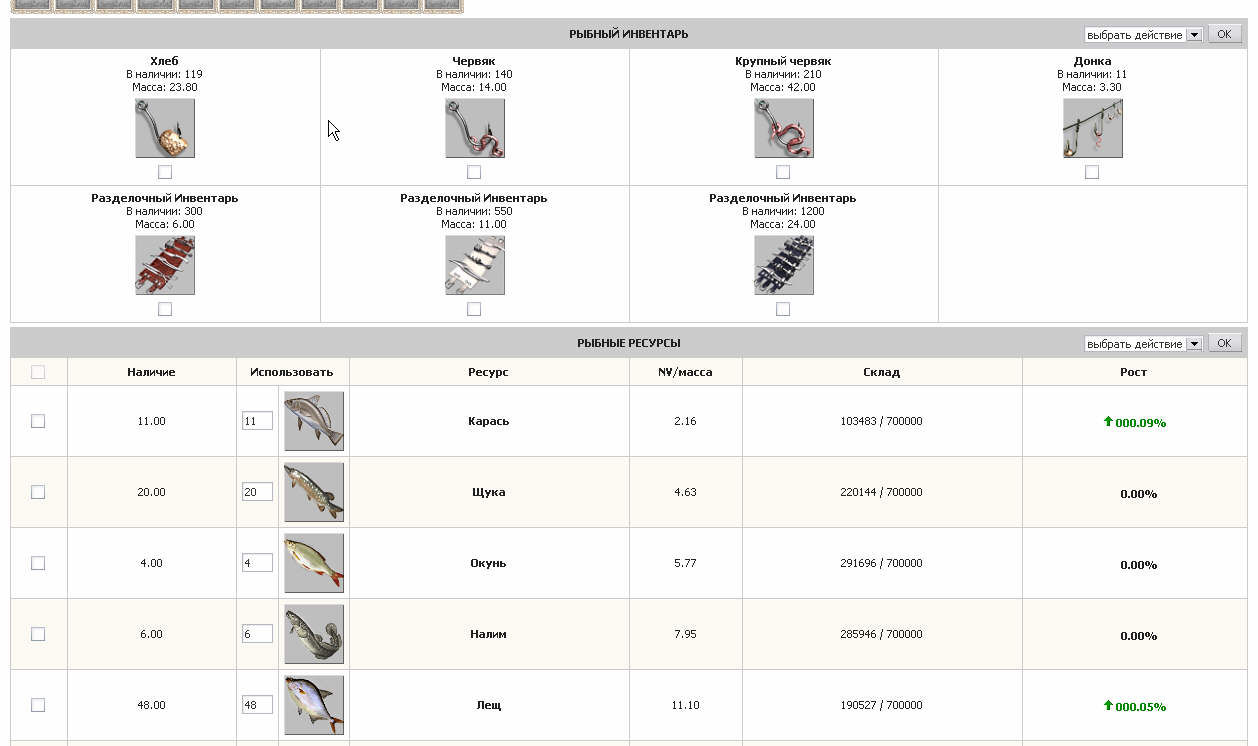Image resolution: width=1258 pixels, height=746 pixels.
Task: Click the РЫБНЫЙ ИНВЕНТАРЬ section title
Action: 629,34
